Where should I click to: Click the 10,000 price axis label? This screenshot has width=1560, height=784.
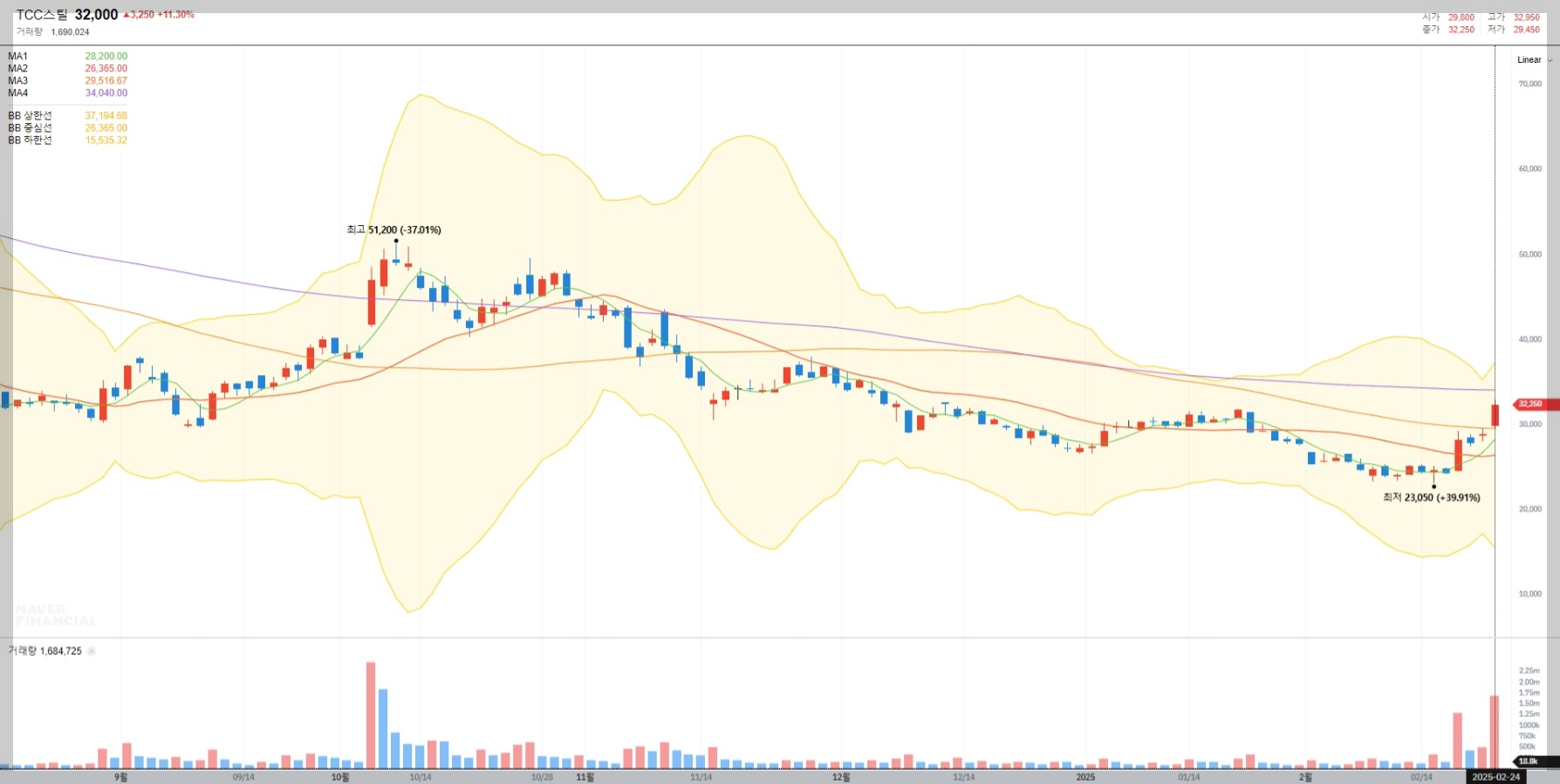[x=1530, y=594]
